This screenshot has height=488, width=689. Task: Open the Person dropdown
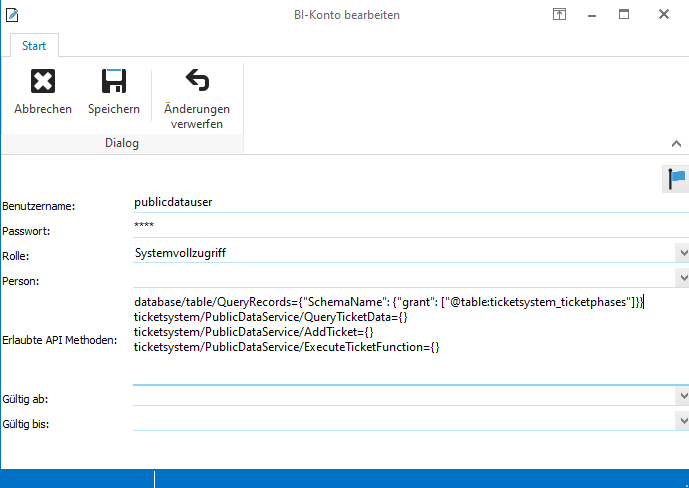pyautogui.click(x=682, y=278)
